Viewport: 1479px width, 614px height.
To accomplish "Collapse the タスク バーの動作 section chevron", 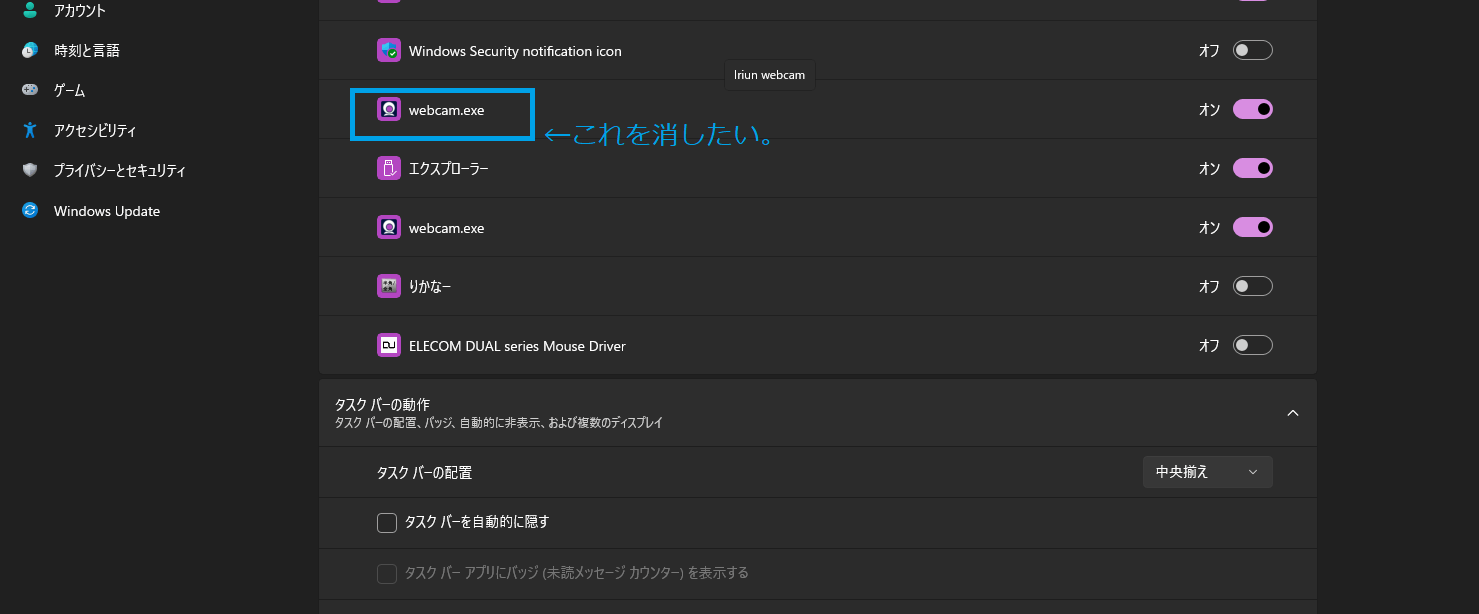I will (1292, 413).
